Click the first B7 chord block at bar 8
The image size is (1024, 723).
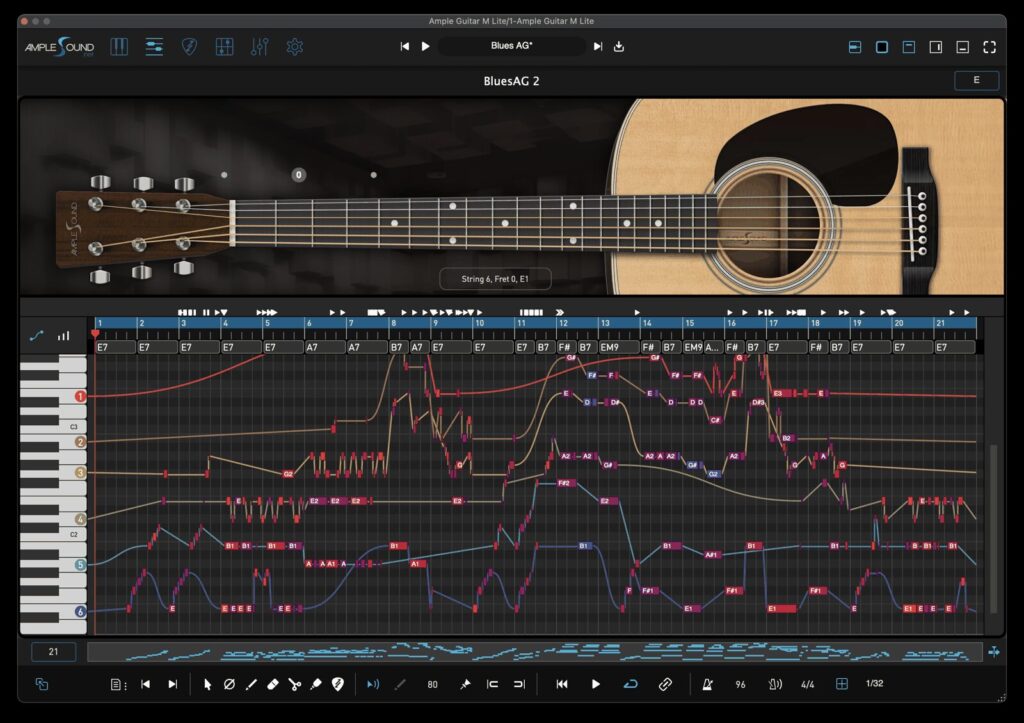[398, 347]
